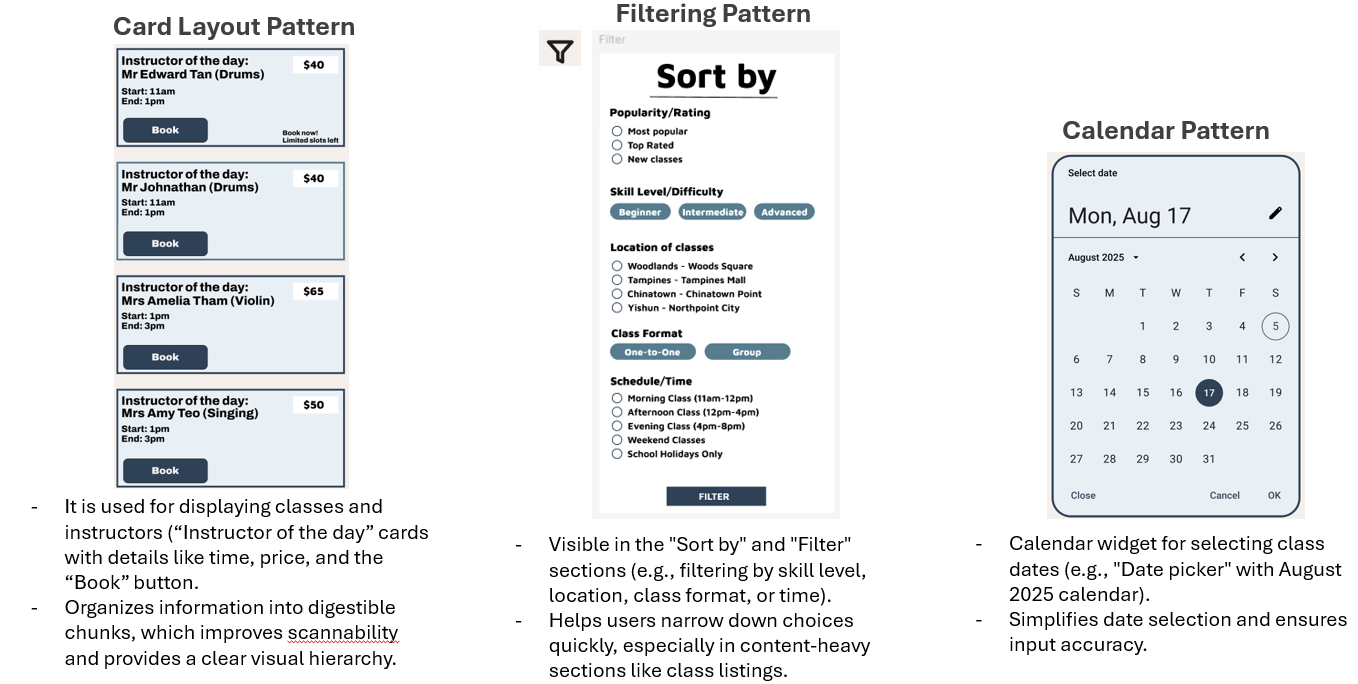Pick the circled date 5 in calendar
The height and width of the screenshot is (684, 1358).
pos(1275,326)
